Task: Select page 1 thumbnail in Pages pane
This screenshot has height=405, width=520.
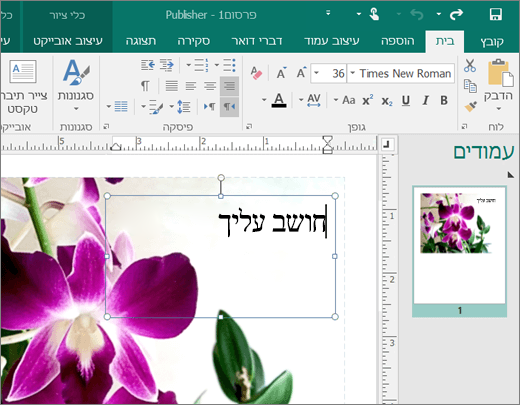Action: [460, 251]
